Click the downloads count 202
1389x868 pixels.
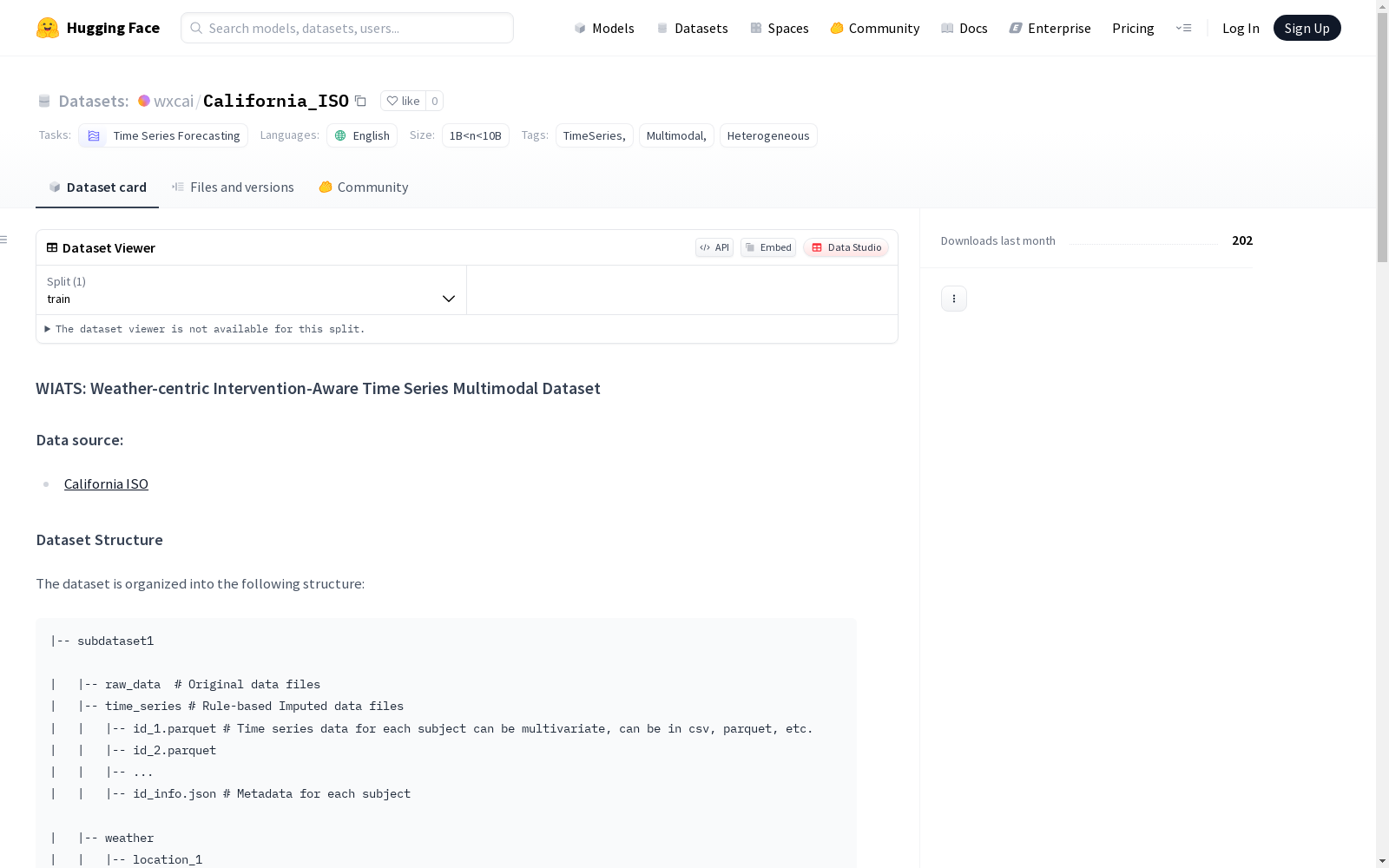(x=1242, y=240)
